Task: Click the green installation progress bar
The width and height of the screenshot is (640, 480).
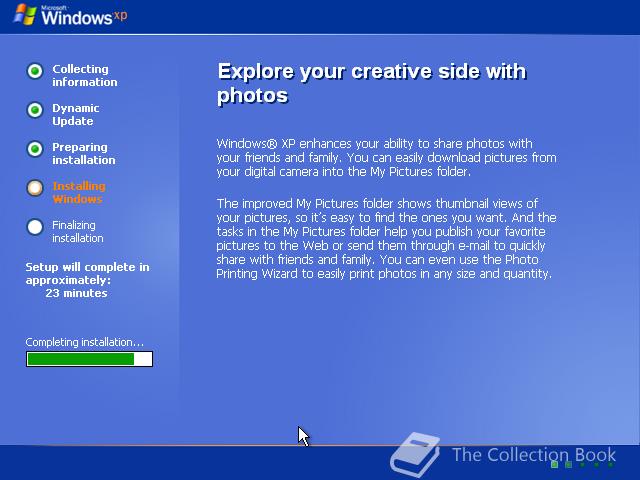Action: pyautogui.click(x=89, y=359)
